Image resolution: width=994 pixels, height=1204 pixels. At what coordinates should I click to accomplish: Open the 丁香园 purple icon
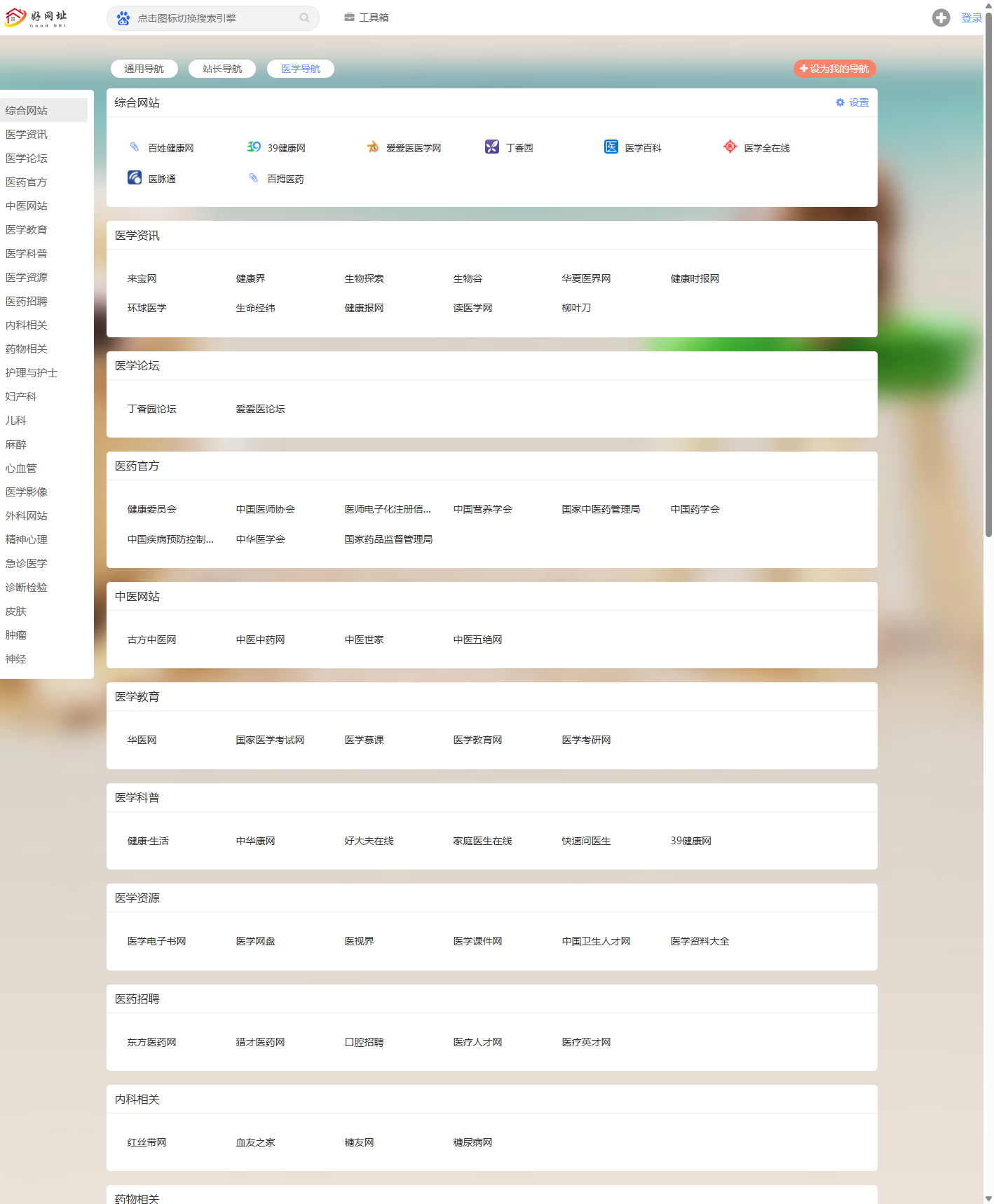pos(492,147)
